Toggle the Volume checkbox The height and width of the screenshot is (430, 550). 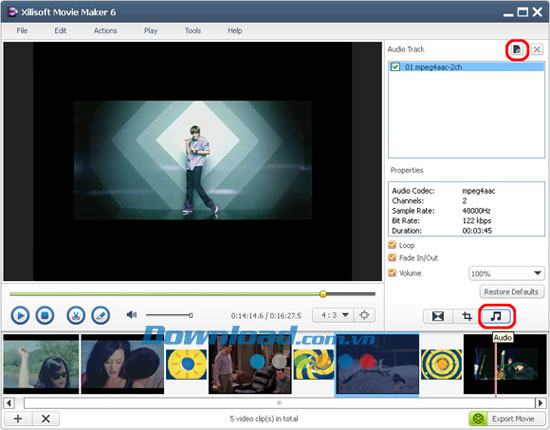[x=392, y=273]
